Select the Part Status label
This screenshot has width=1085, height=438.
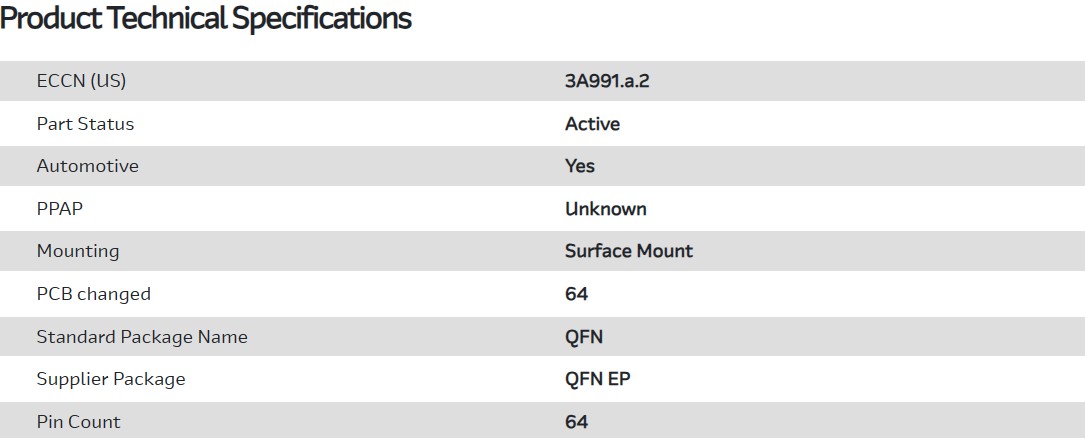[x=85, y=124]
